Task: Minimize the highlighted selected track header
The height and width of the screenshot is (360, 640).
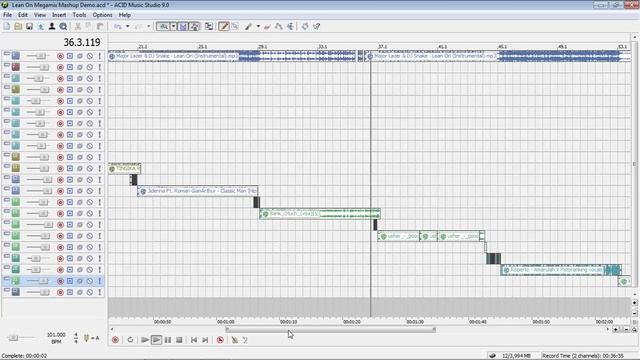Action: coord(7,278)
